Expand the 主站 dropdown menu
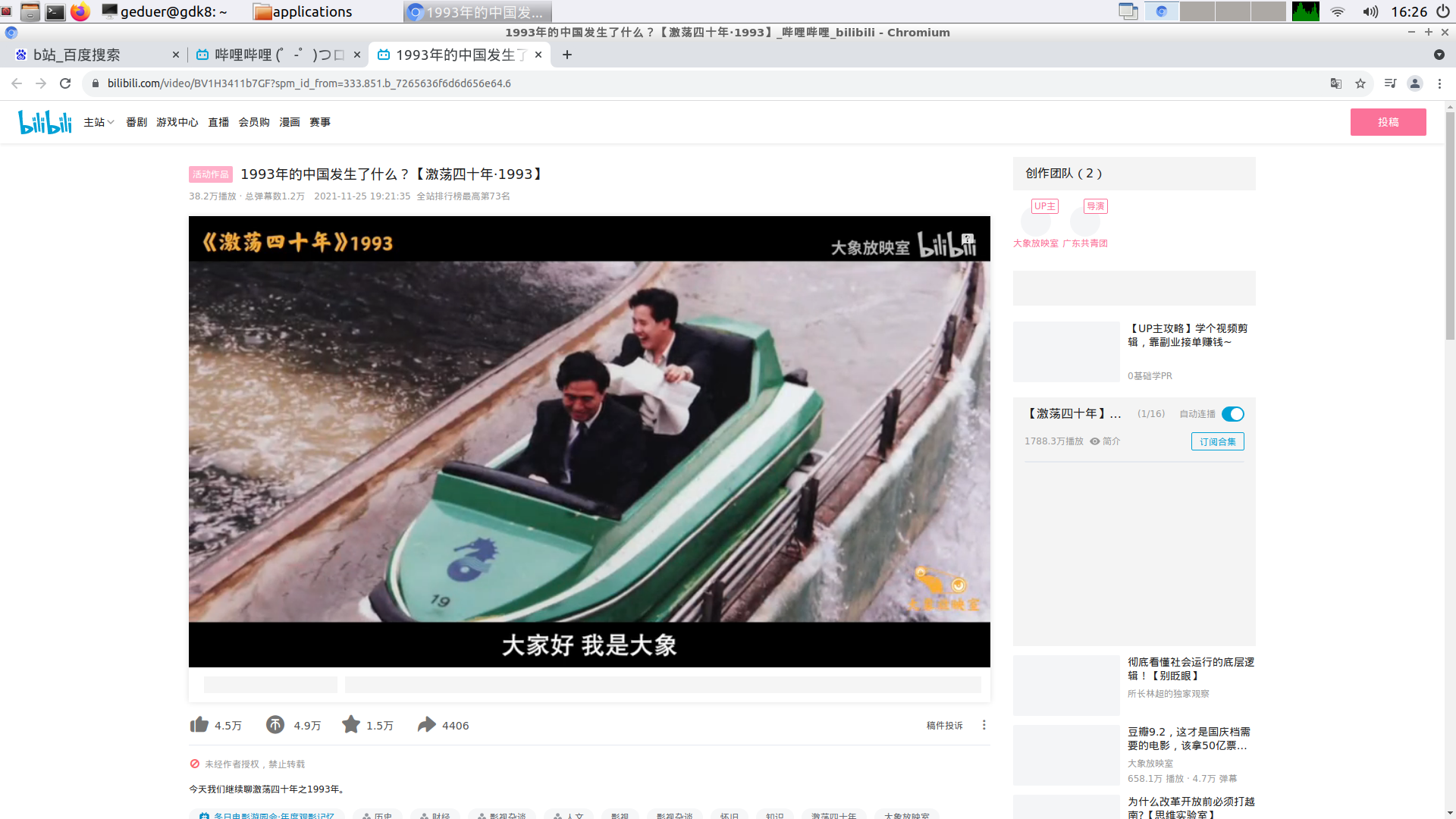This screenshot has width=1456, height=819. [99, 122]
